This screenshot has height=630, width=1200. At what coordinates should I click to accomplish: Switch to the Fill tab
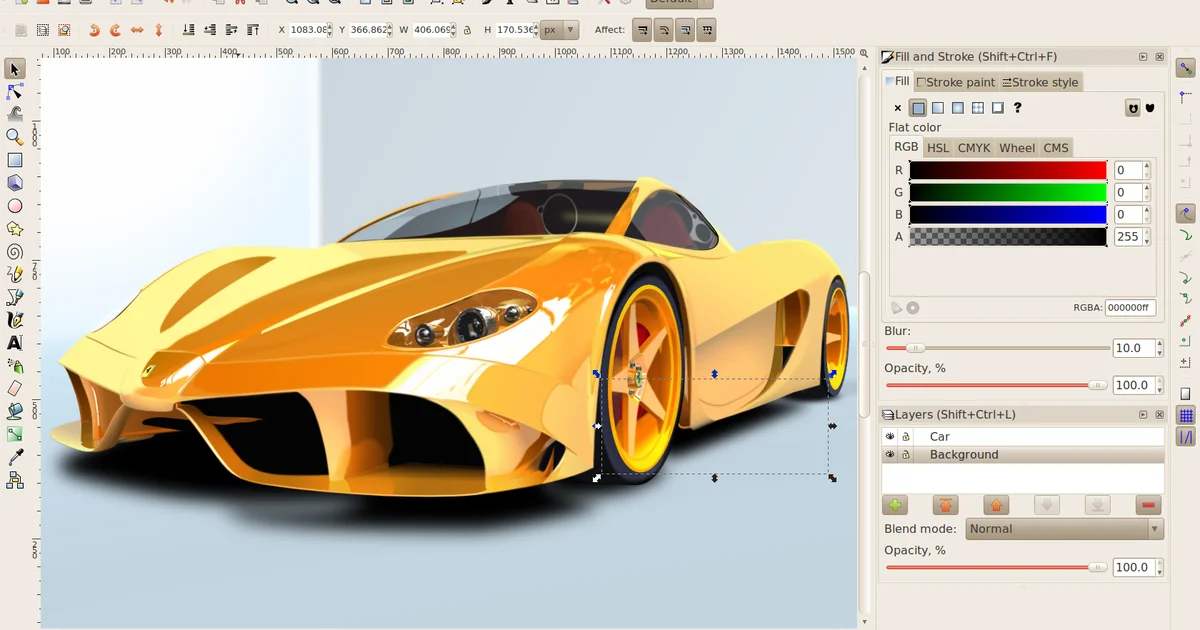click(x=898, y=81)
